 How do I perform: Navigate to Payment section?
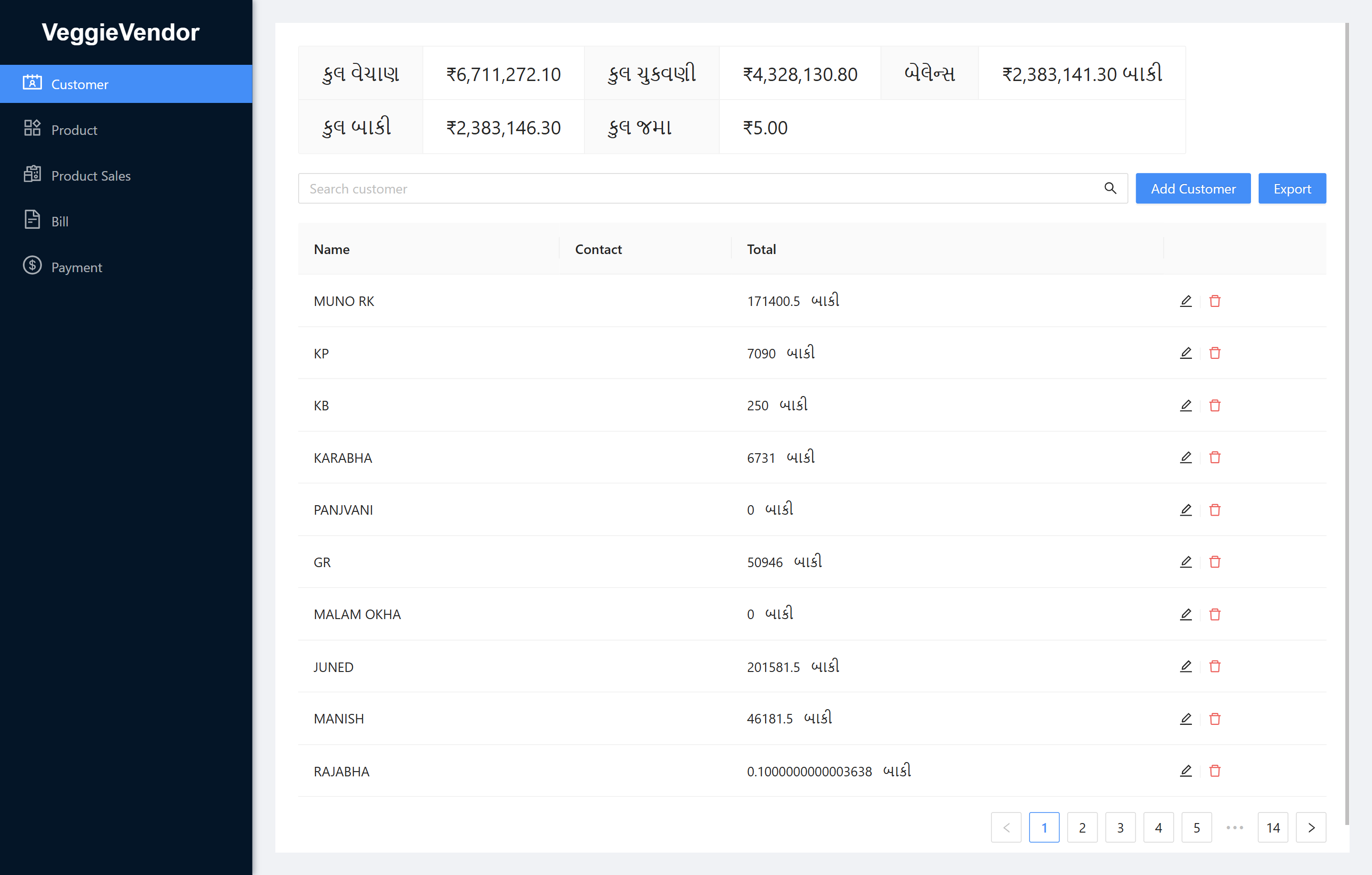[x=76, y=267]
